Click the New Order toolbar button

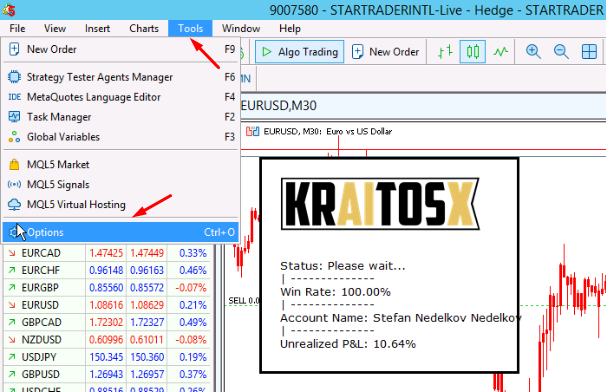385,51
